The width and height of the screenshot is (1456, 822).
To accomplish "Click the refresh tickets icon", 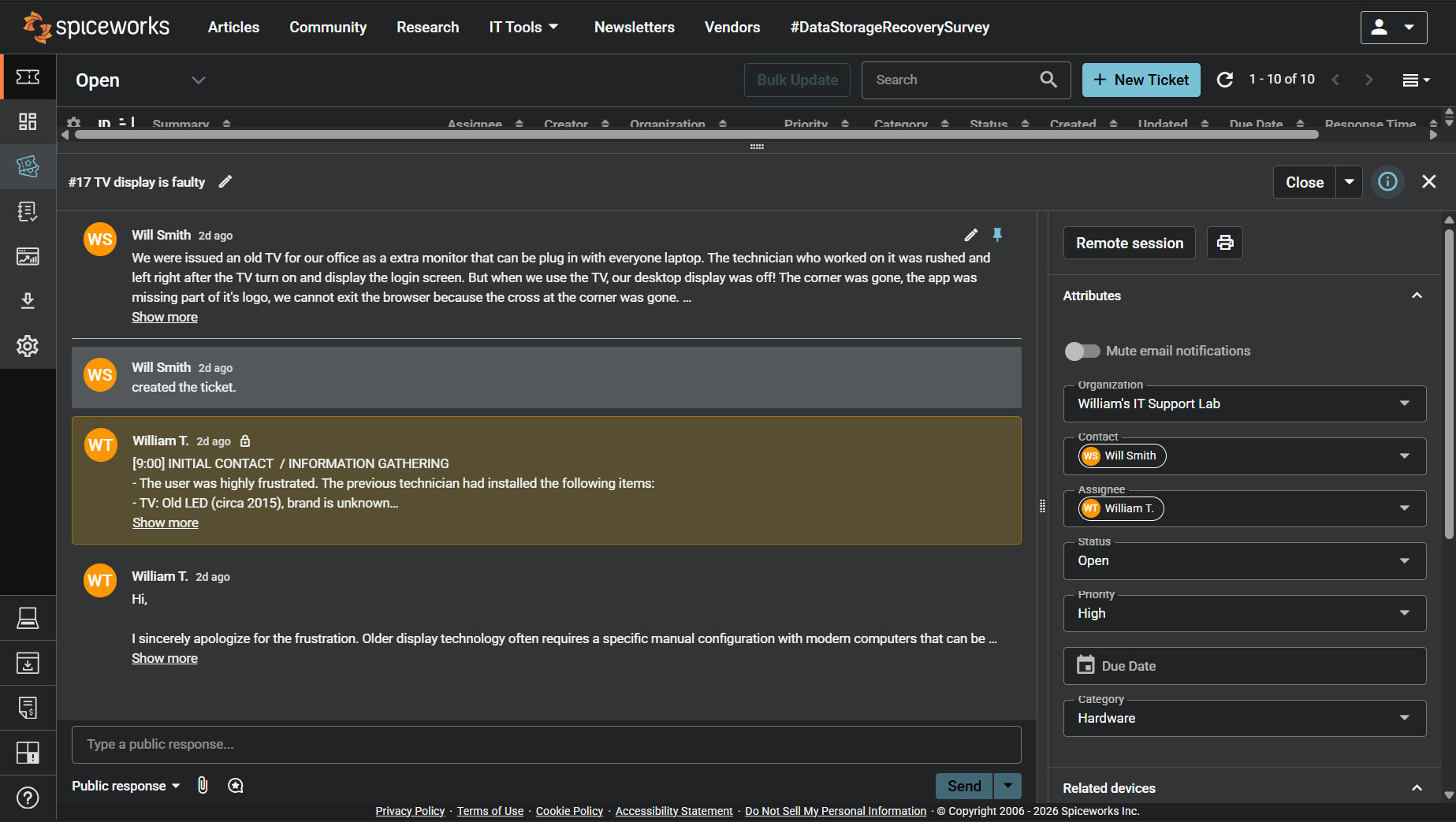I will click(x=1224, y=80).
